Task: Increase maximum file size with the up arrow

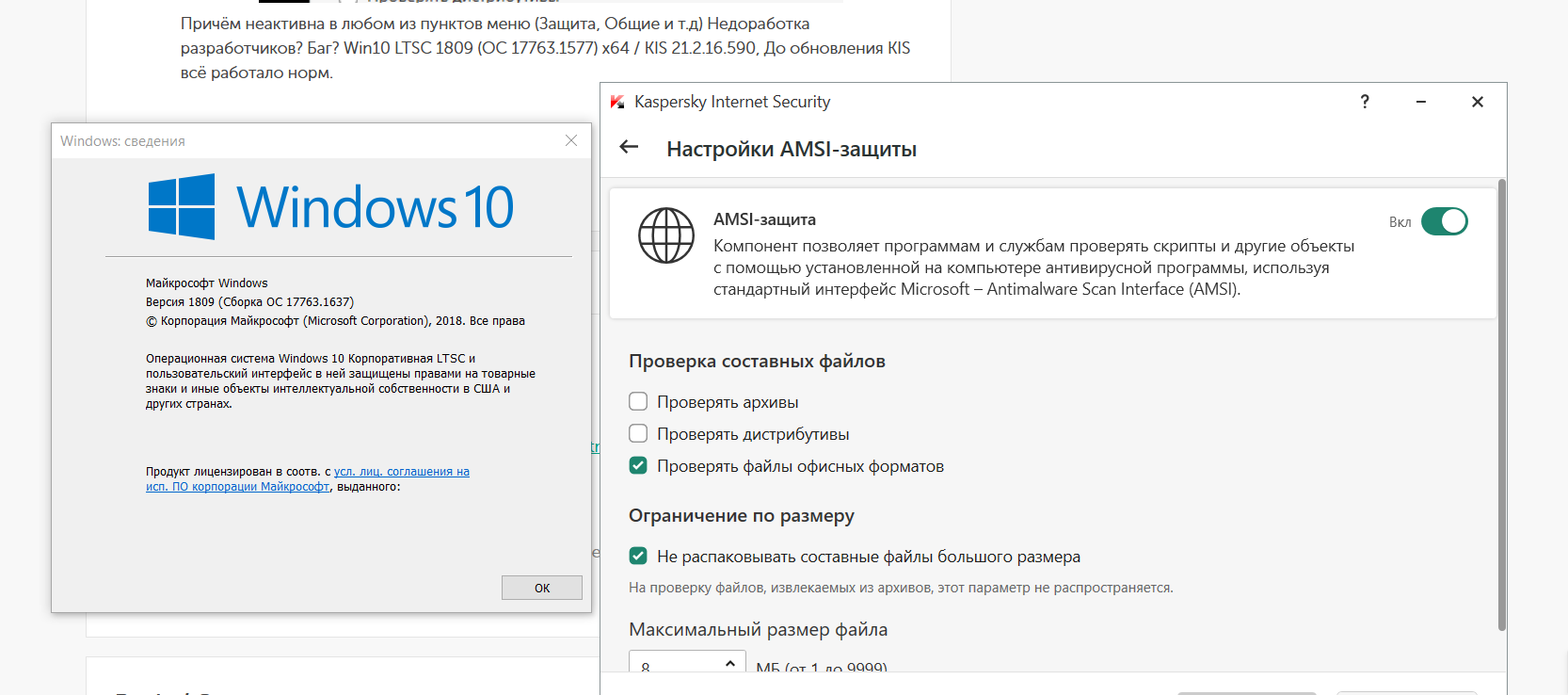Action: point(730,663)
